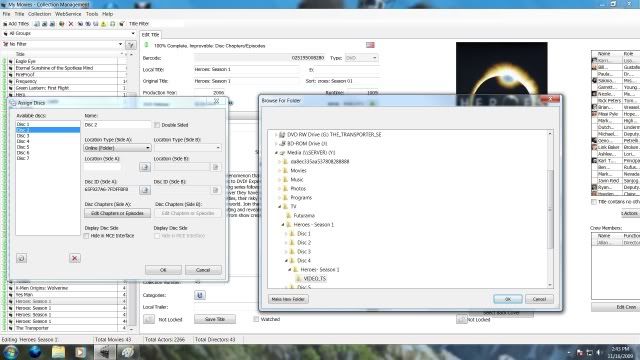This screenshot has width=640, height=360.
Task: Select the Futurama folder
Action: (x=304, y=216)
